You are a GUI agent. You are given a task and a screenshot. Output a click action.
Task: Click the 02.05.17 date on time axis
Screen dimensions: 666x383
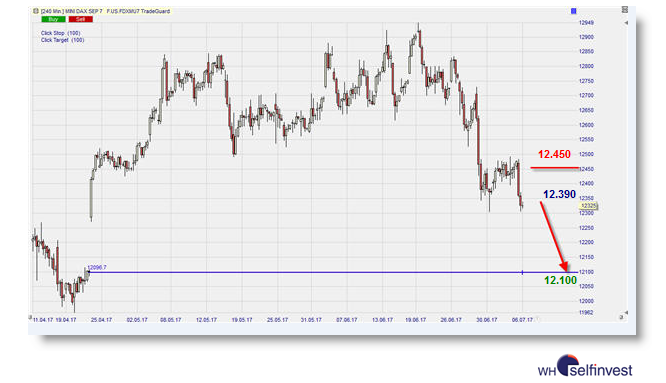(x=137, y=320)
